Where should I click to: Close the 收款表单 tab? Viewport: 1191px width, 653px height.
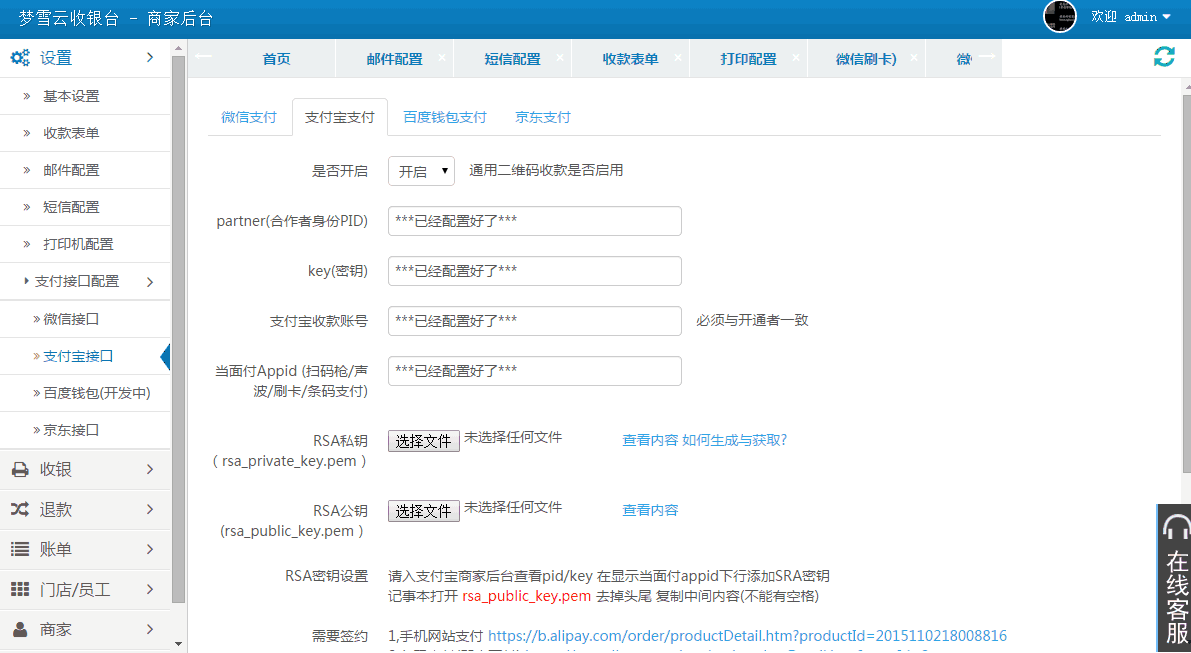click(x=678, y=58)
